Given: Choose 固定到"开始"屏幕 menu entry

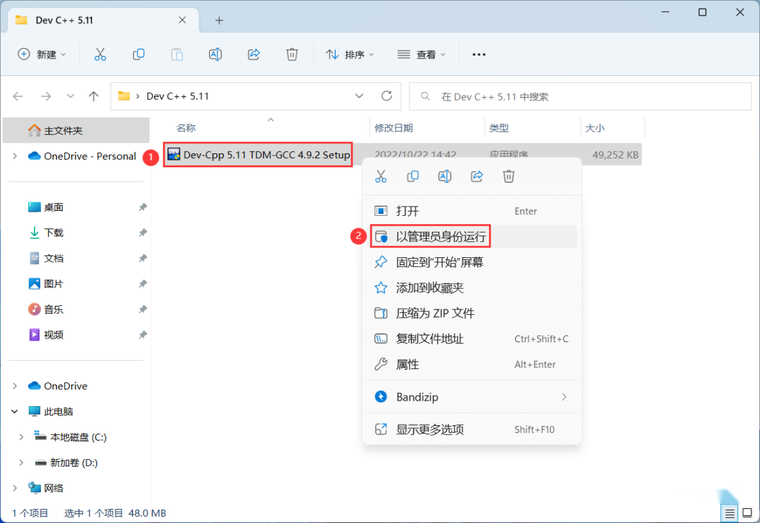Looking at the screenshot, I should 472,262.
